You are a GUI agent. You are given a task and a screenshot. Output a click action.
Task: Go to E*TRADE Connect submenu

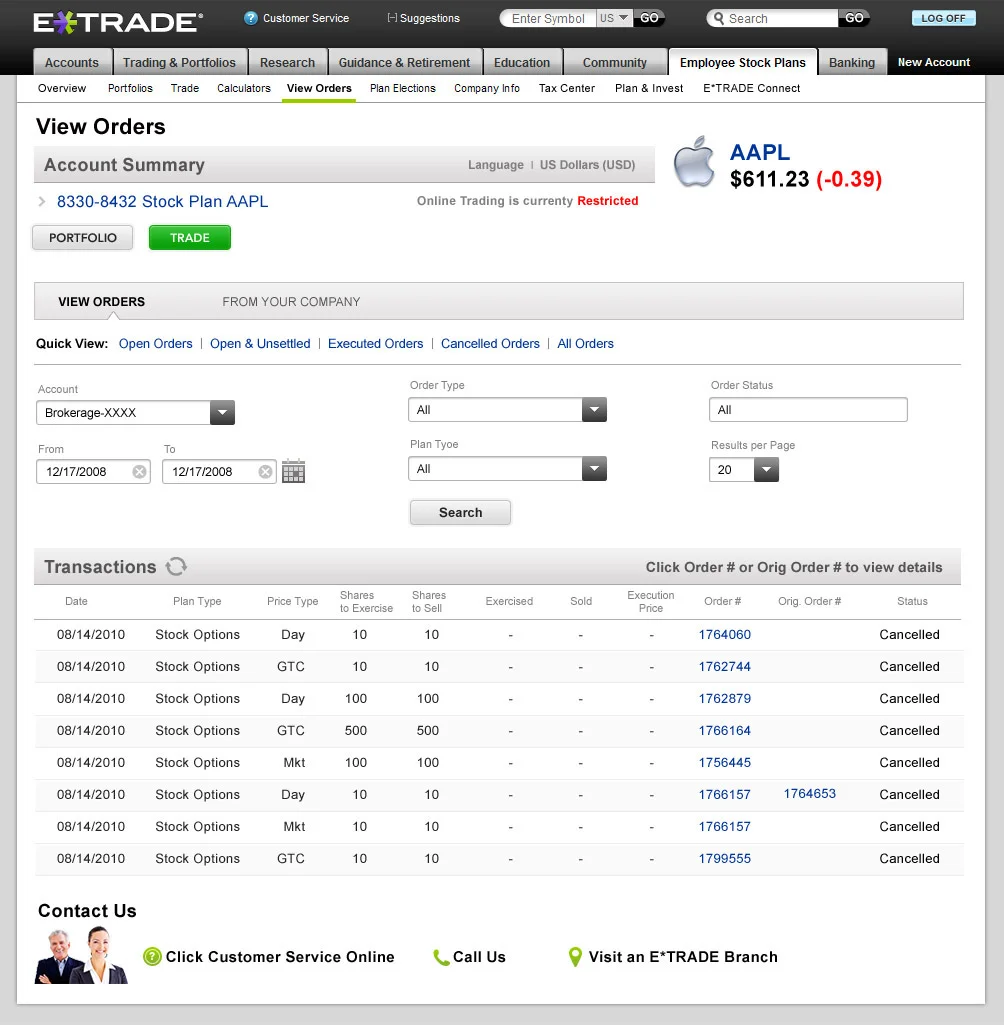752,88
